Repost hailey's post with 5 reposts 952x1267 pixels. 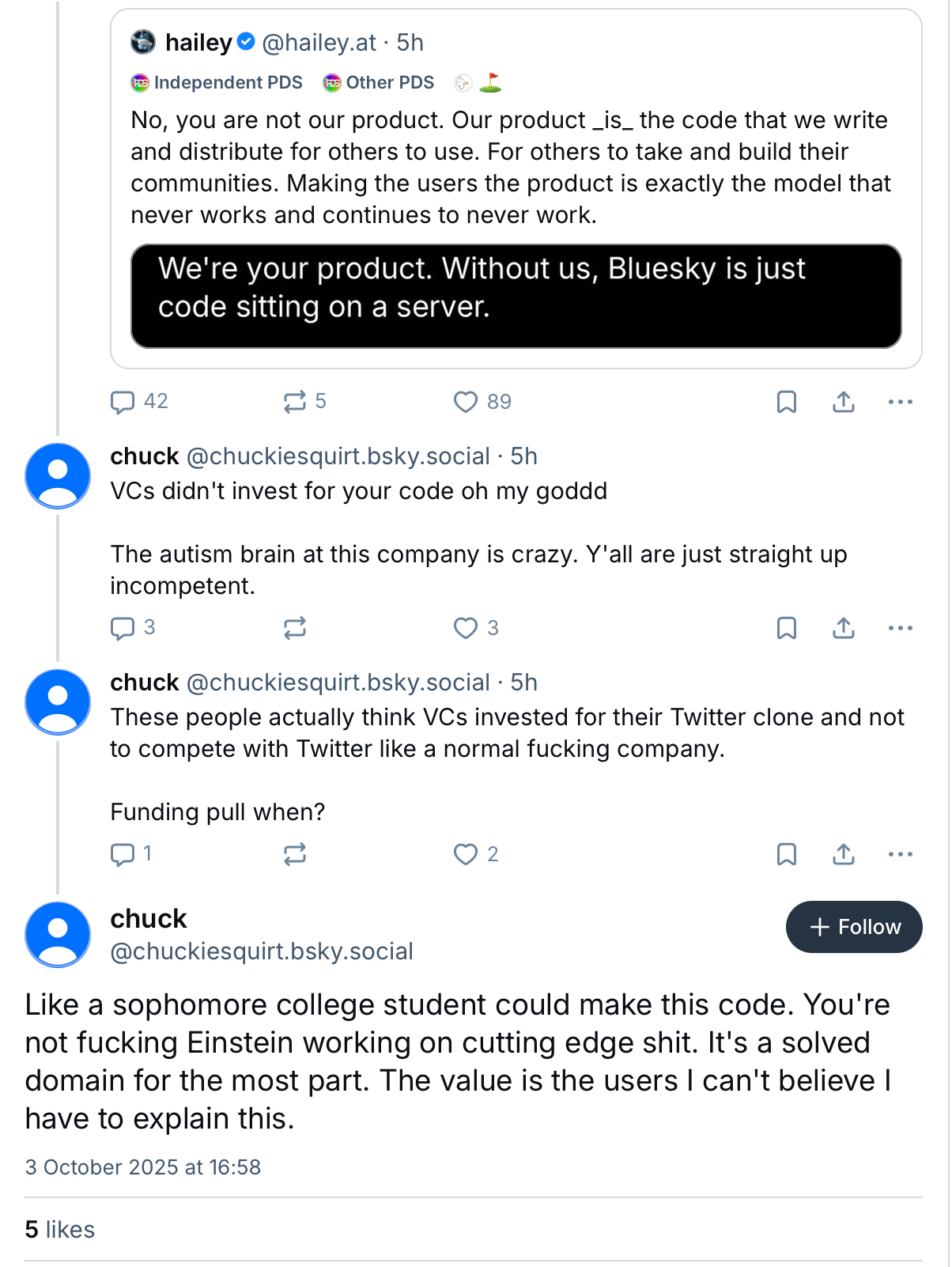click(x=295, y=402)
